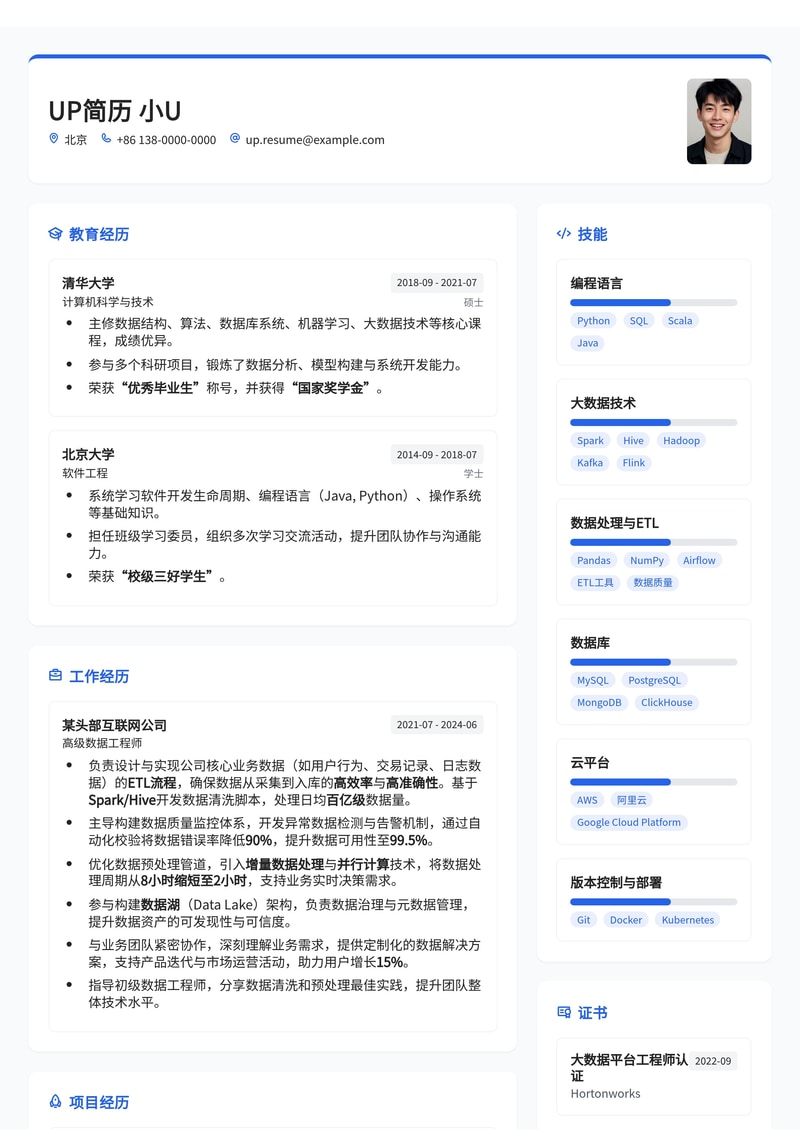
Task: Click the 教育经历 graduation cap icon
Action: 56,234
